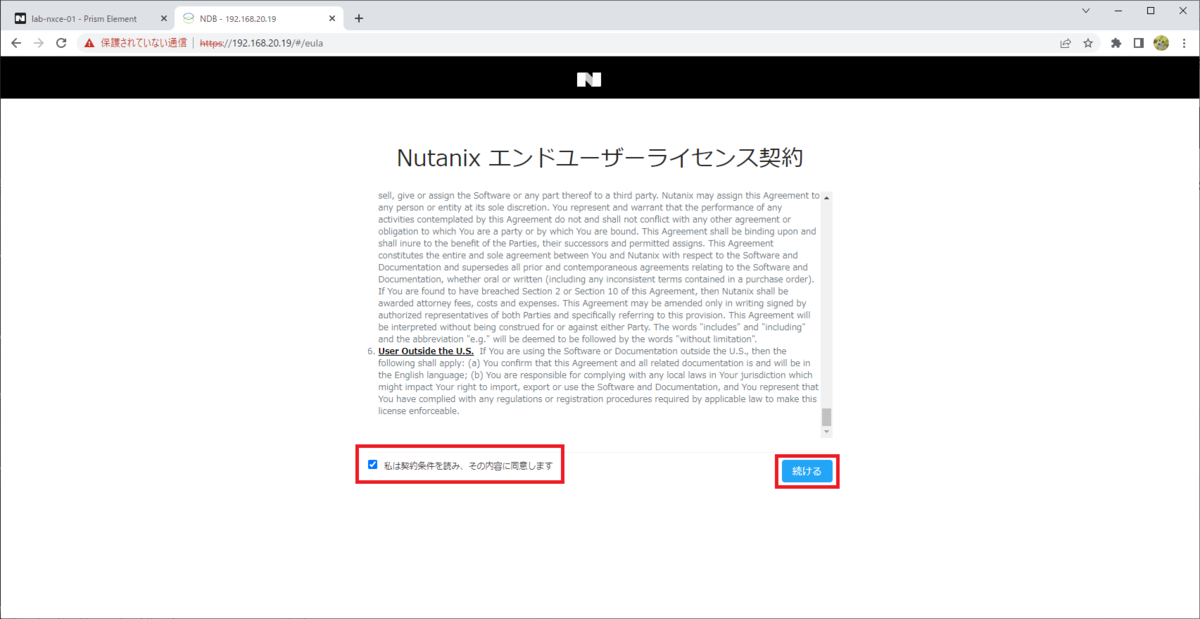
Task: Go back to previous page
Action: (x=16, y=43)
